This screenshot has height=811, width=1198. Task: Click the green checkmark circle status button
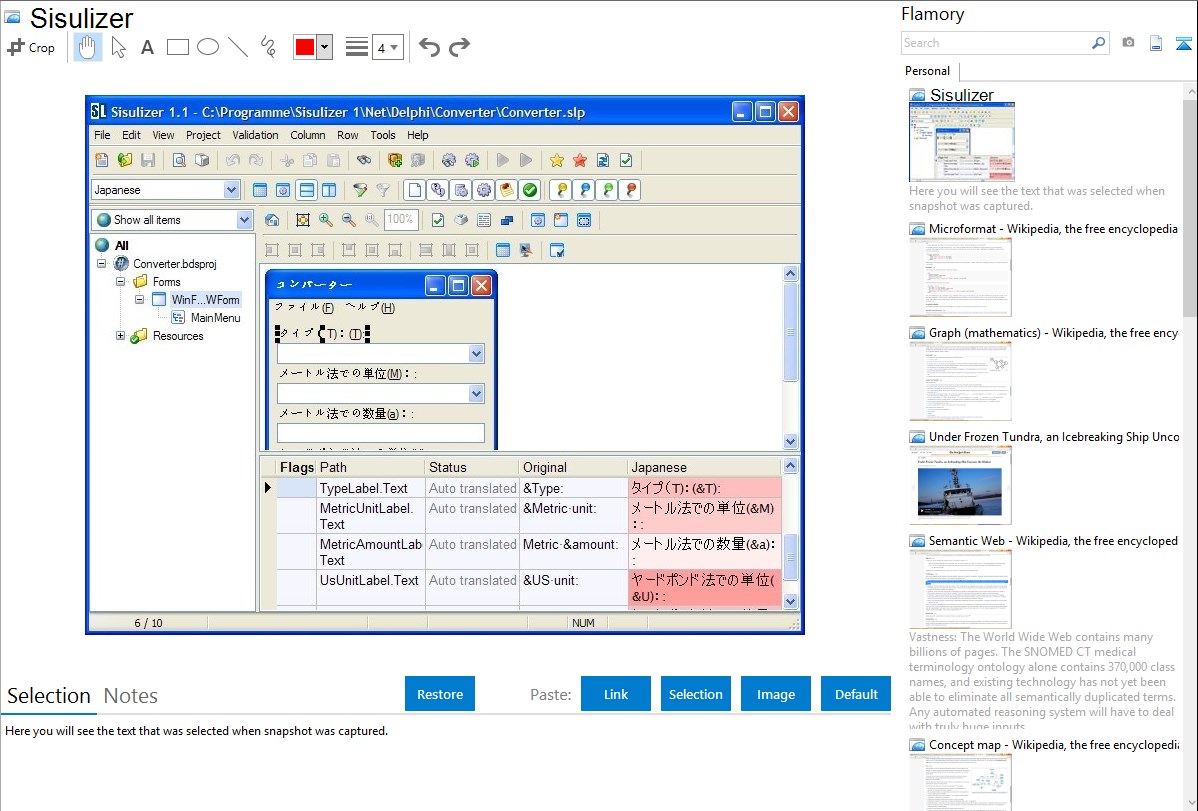(x=529, y=190)
